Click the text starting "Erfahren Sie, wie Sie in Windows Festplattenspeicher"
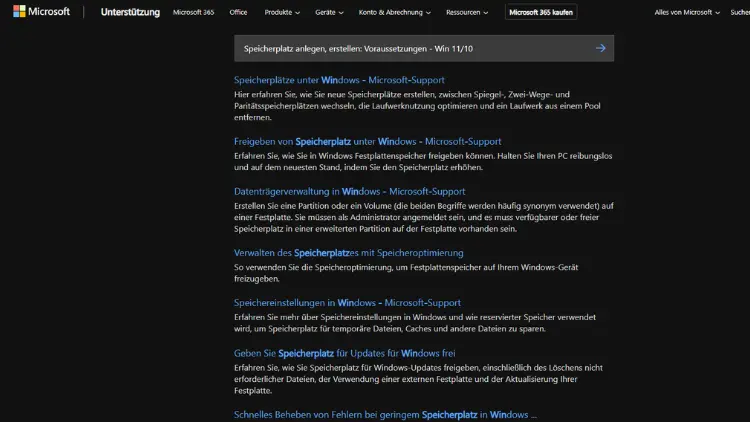Screen dimensions: 750x422 click(423, 162)
